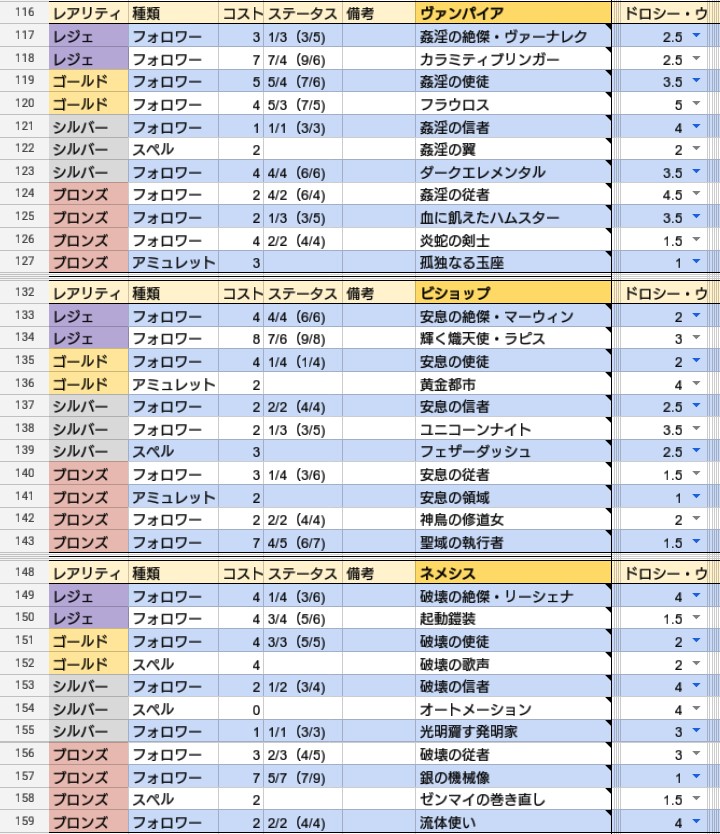Click cost cell 0 for オートメーション
This screenshot has width=720, height=834.
click(x=241, y=709)
